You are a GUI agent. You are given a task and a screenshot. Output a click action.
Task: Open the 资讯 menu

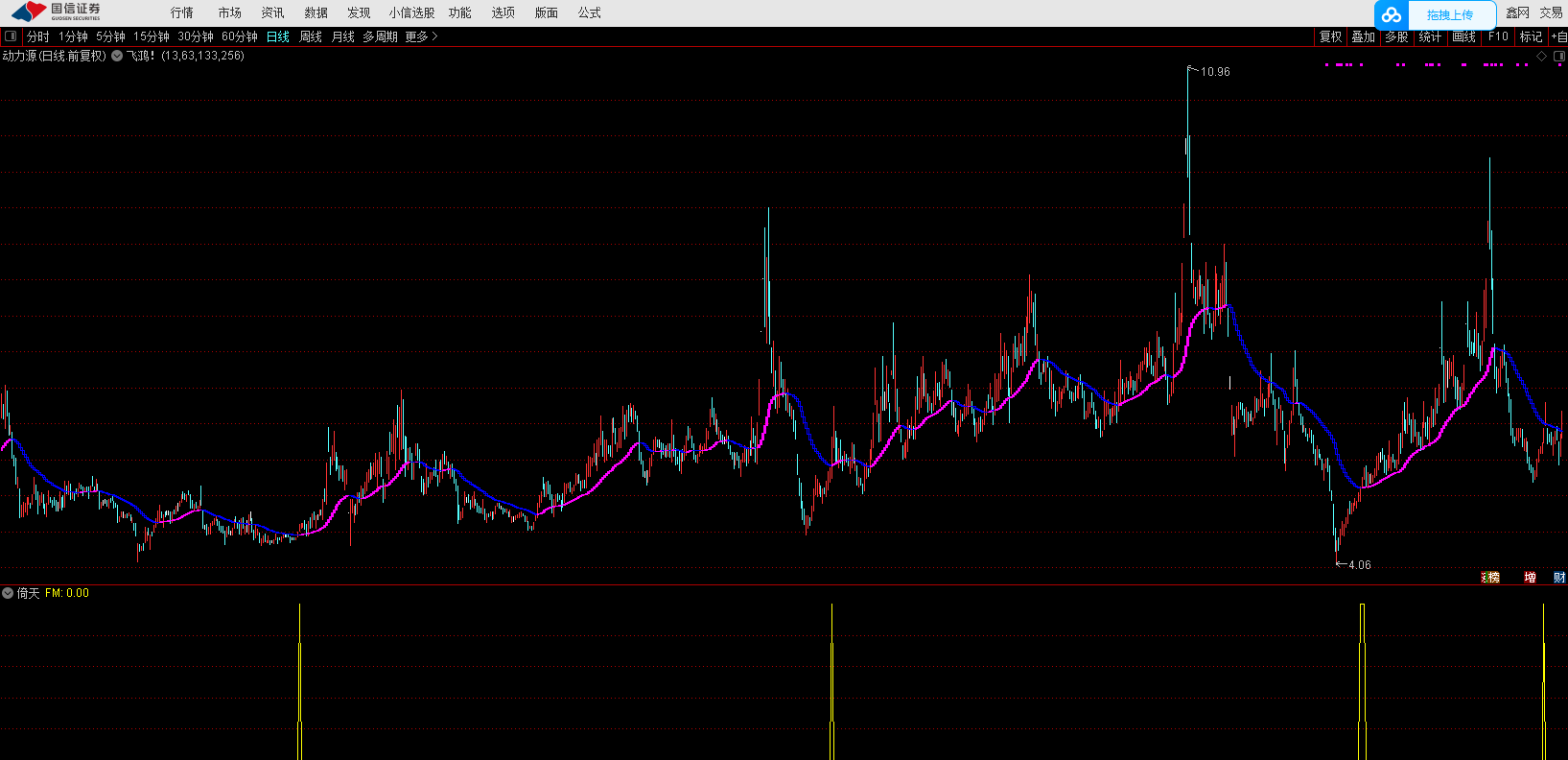coord(273,12)
